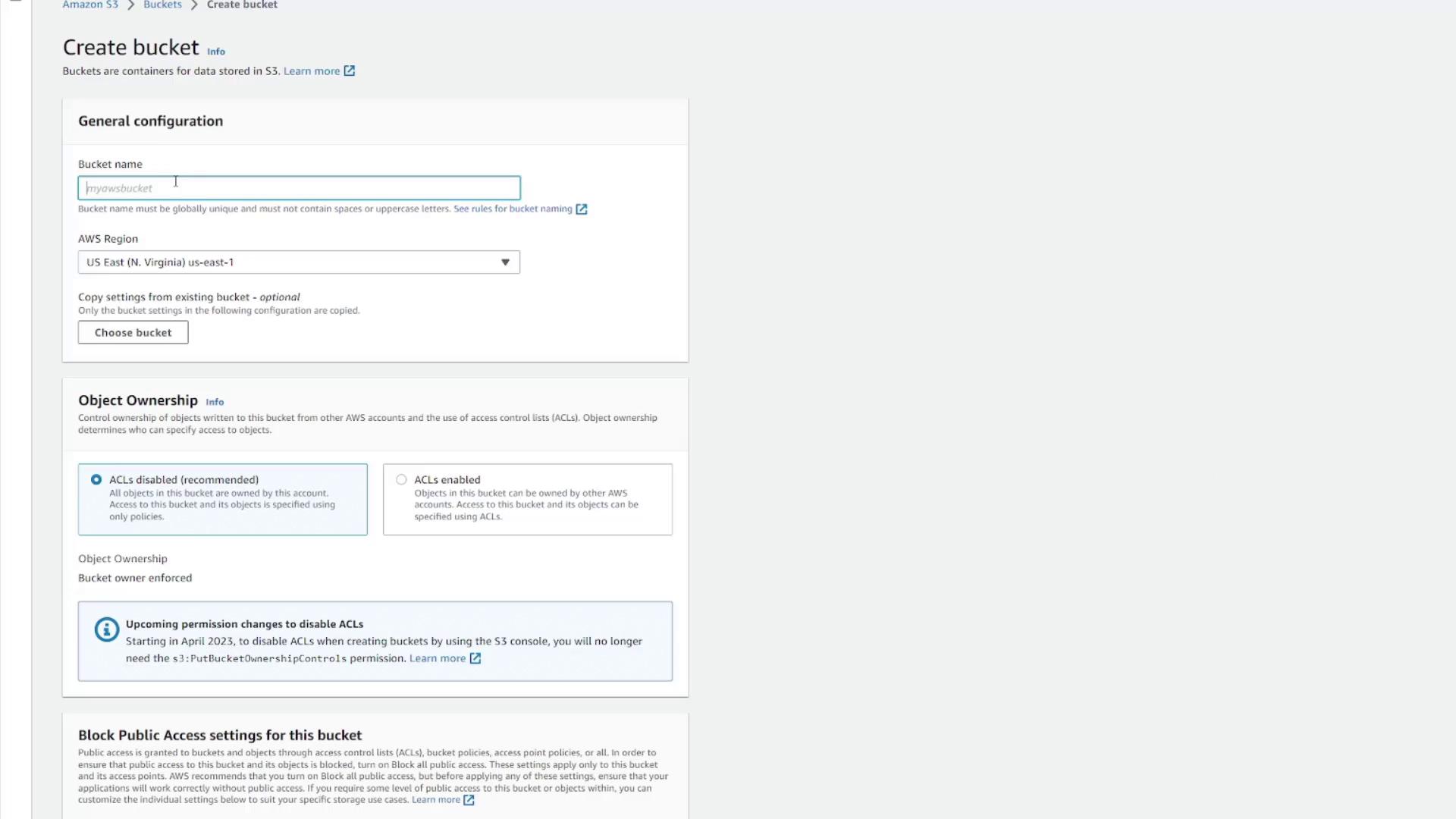
Task: Click the AWS Region dropdown arrow
Action: 505,262
